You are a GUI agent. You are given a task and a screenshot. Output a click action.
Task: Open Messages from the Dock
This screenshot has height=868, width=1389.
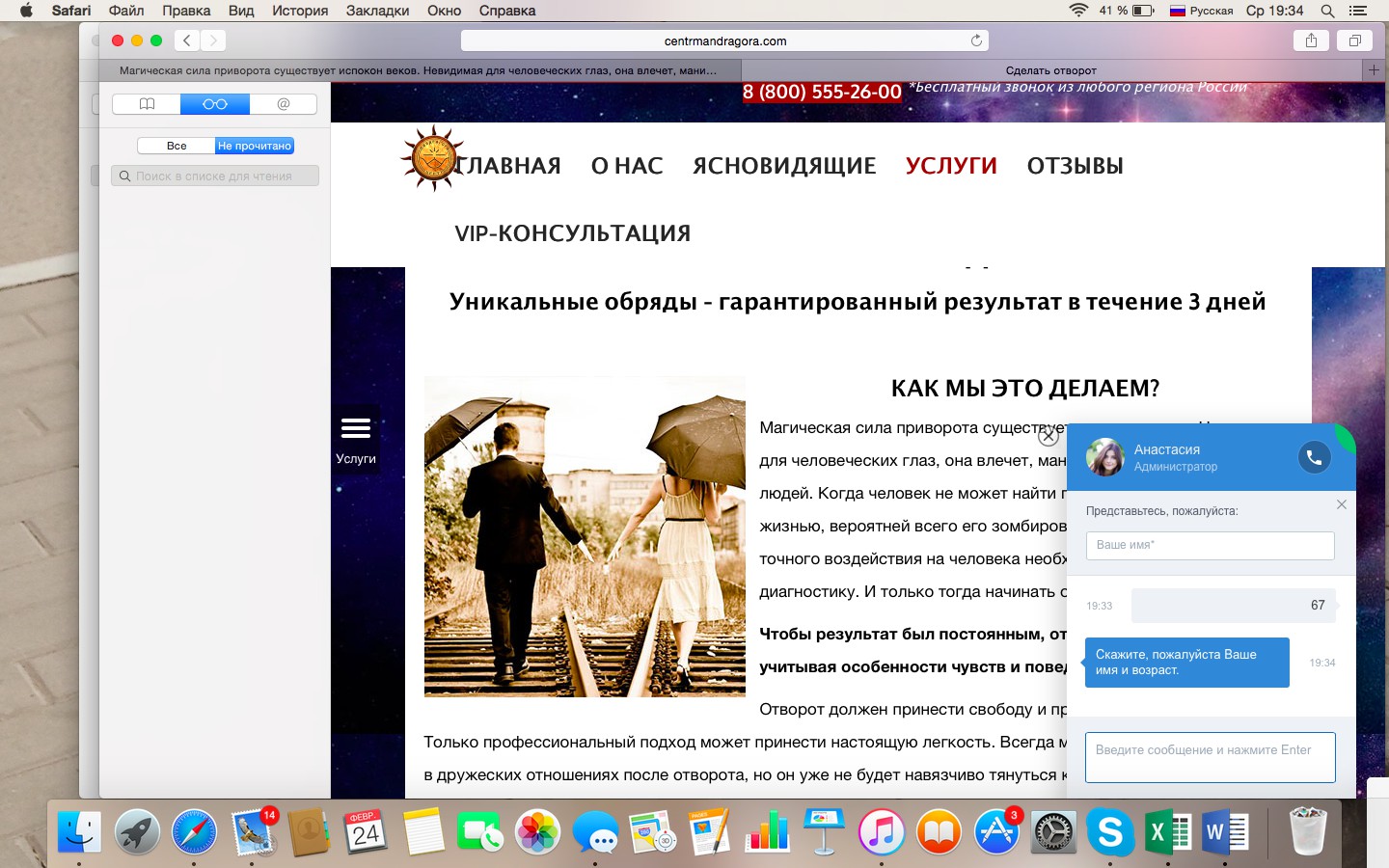(x=595, y=830)
